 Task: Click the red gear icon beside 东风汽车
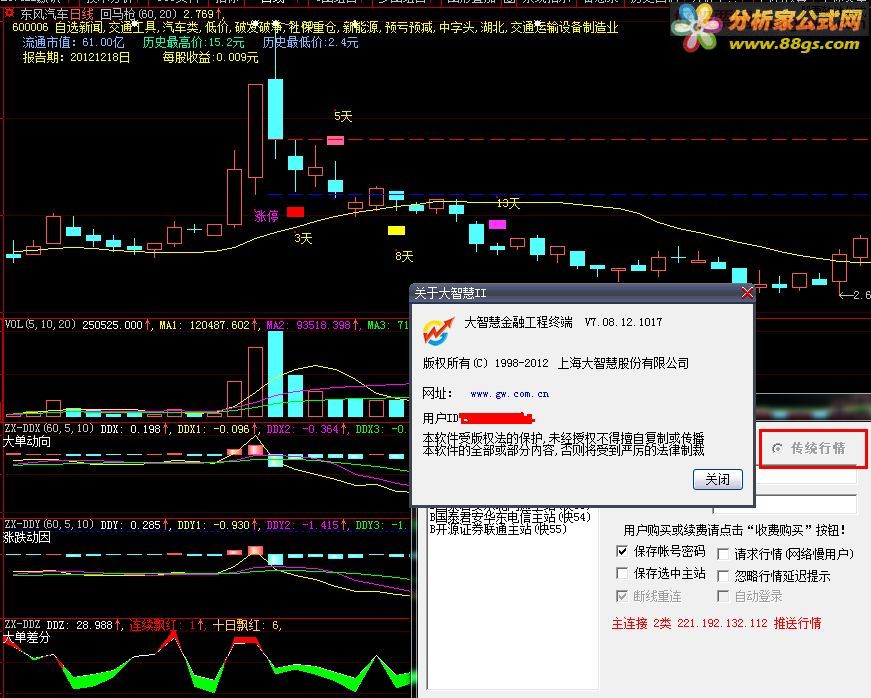9,13
